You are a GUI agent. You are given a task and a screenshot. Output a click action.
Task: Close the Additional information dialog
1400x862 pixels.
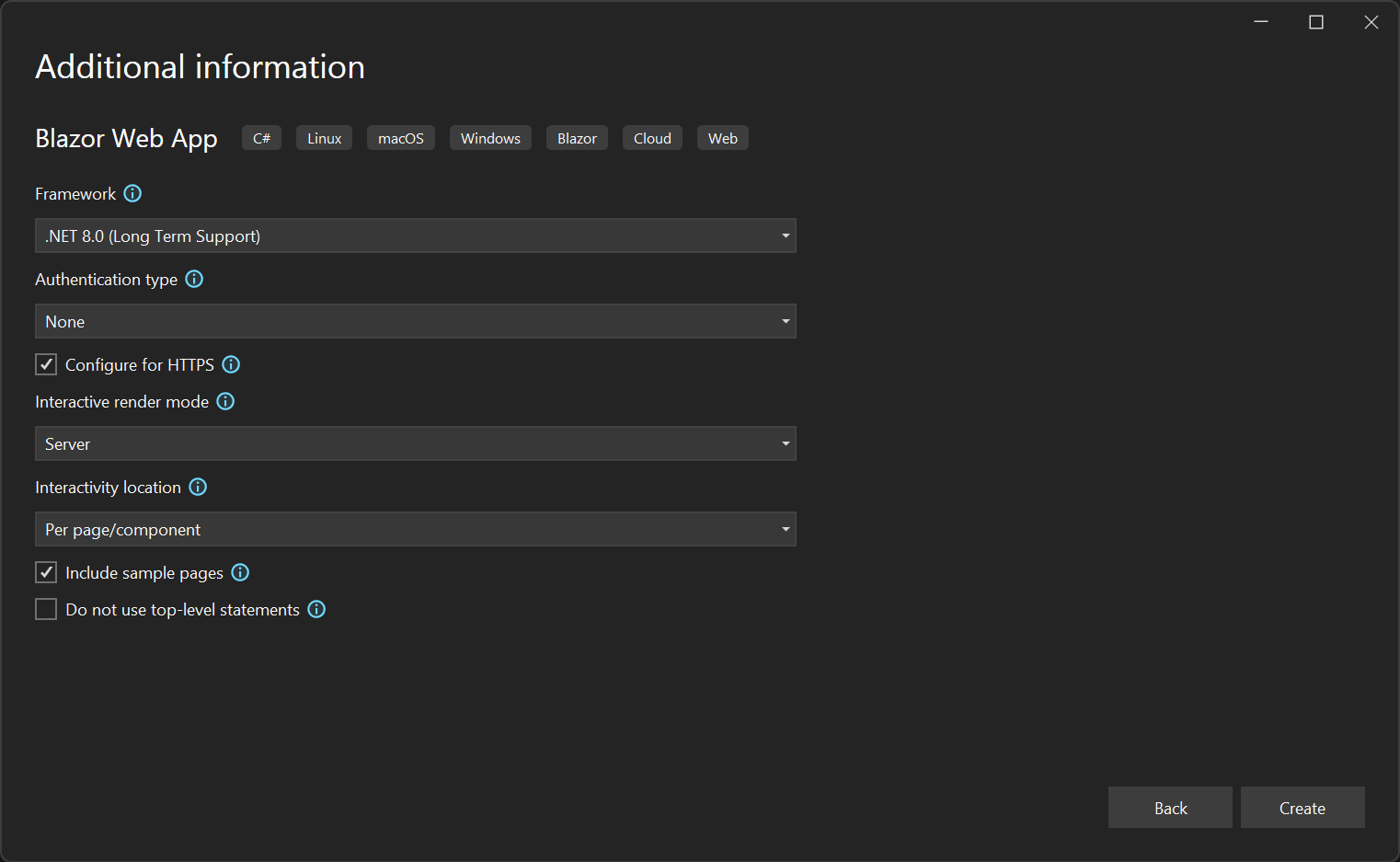pos(1371,22)
